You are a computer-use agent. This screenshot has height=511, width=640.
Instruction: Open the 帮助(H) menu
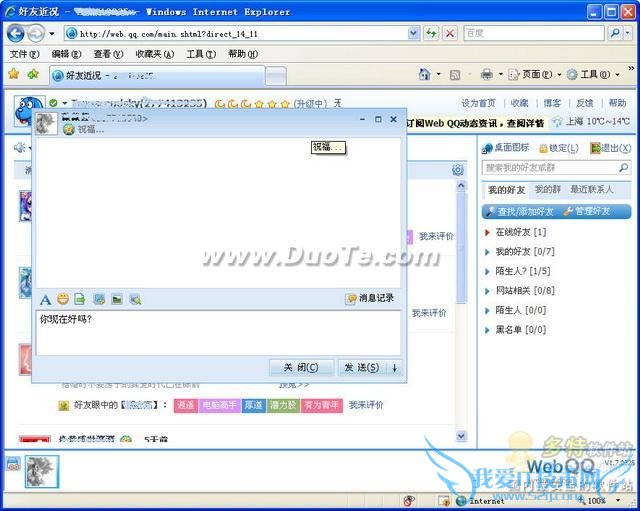pyautogui.click(x=243, y=54)
